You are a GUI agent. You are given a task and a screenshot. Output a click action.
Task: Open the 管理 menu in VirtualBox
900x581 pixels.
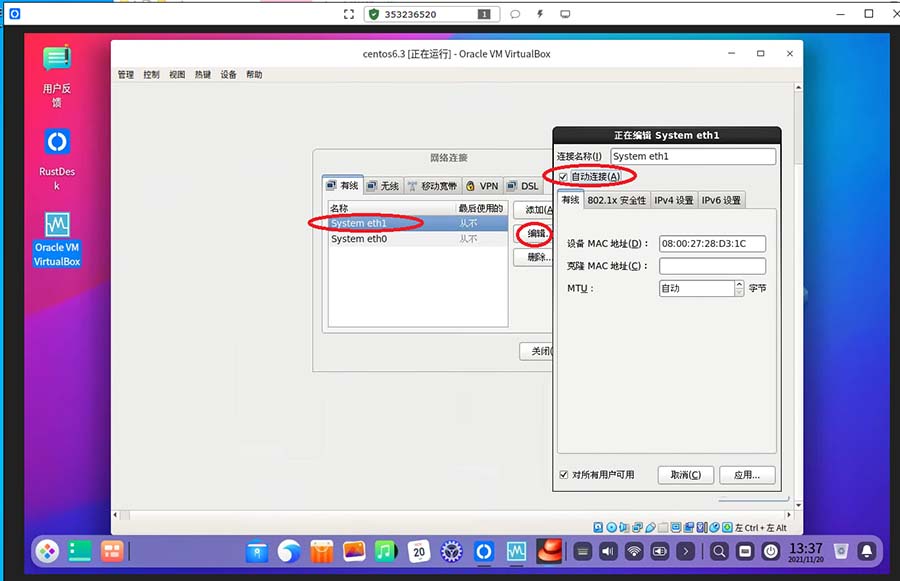(x=126, y=75)
